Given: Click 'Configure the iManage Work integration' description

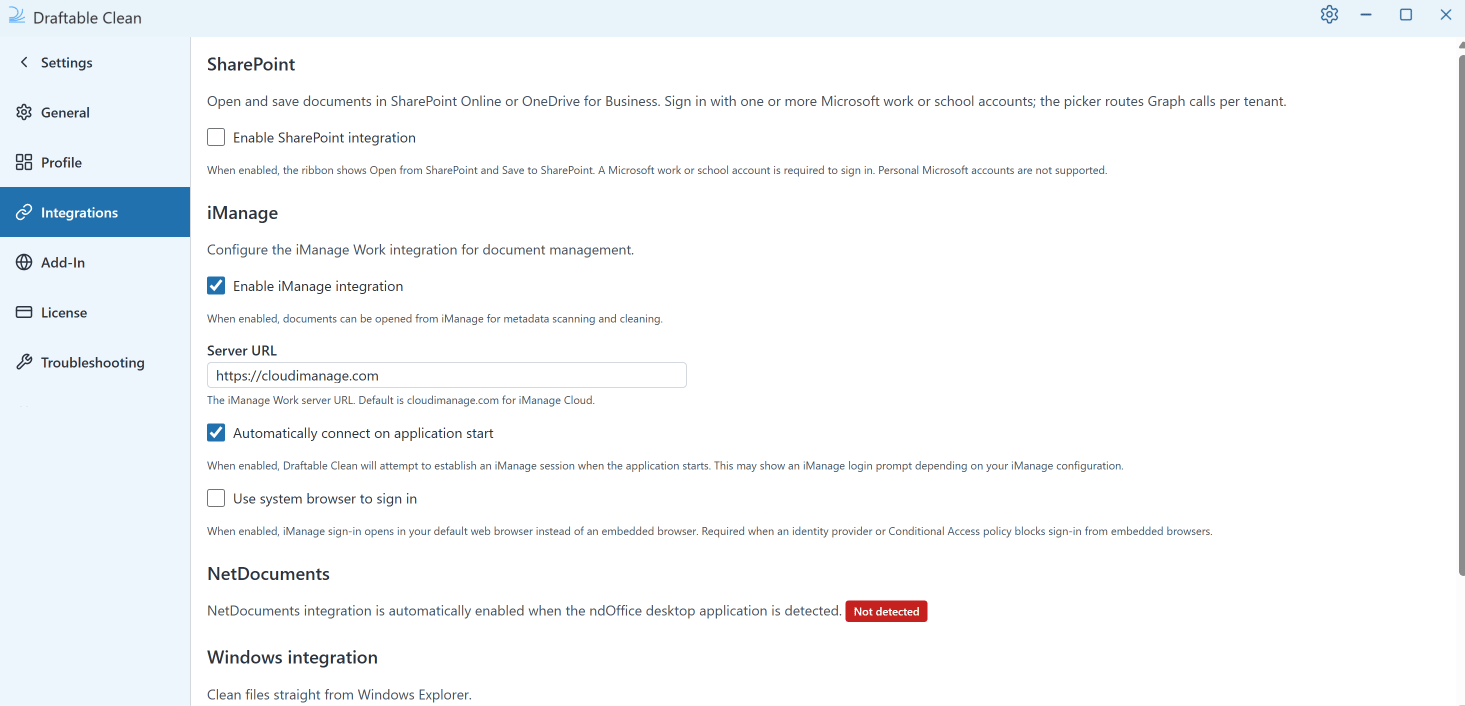Looking at the screenshot, I should (420, 249).
